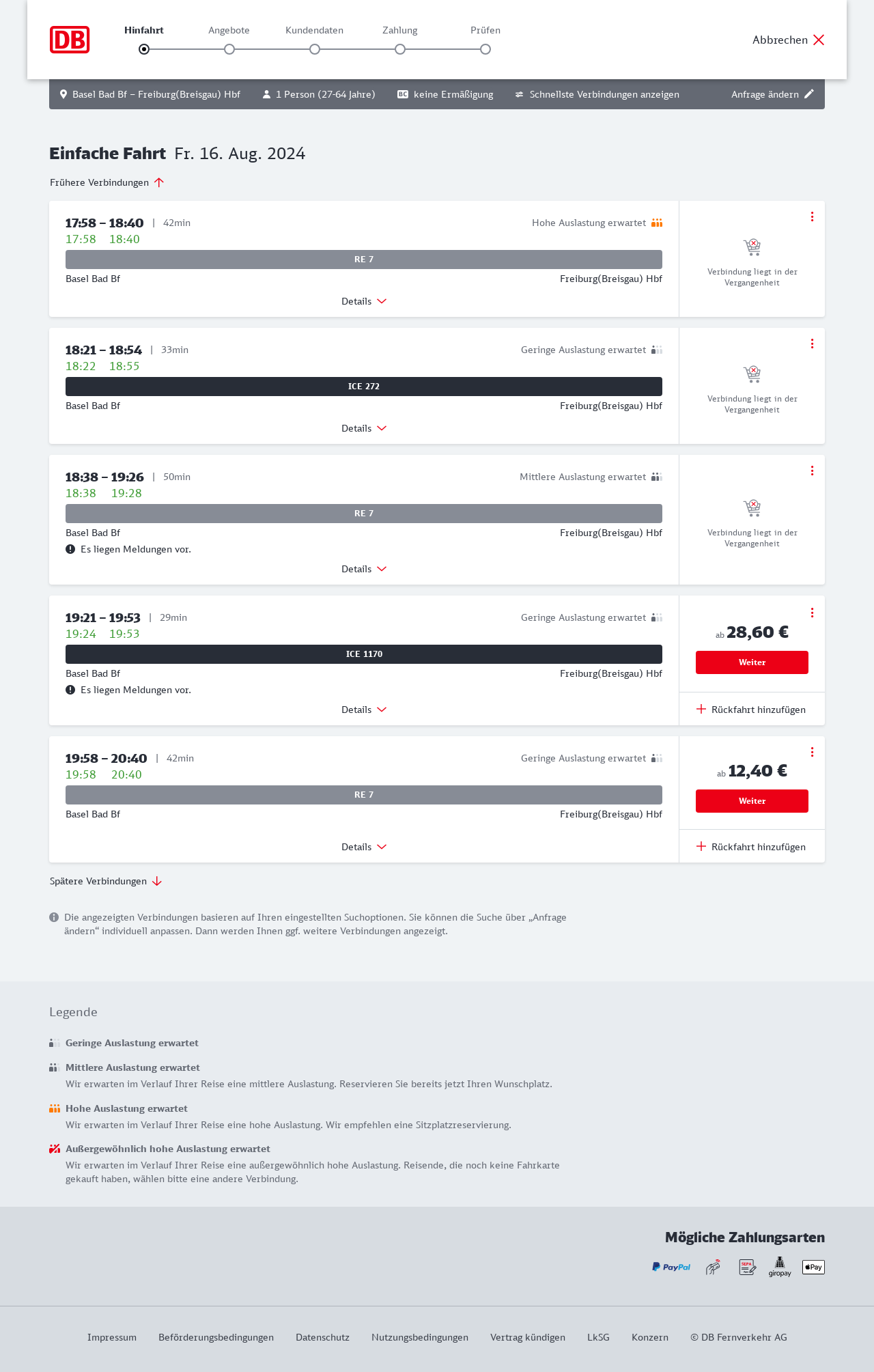Screen dimensions: 874x1372
Task: Click the message warning icon on ICE 1170
Action: [70, 690]
